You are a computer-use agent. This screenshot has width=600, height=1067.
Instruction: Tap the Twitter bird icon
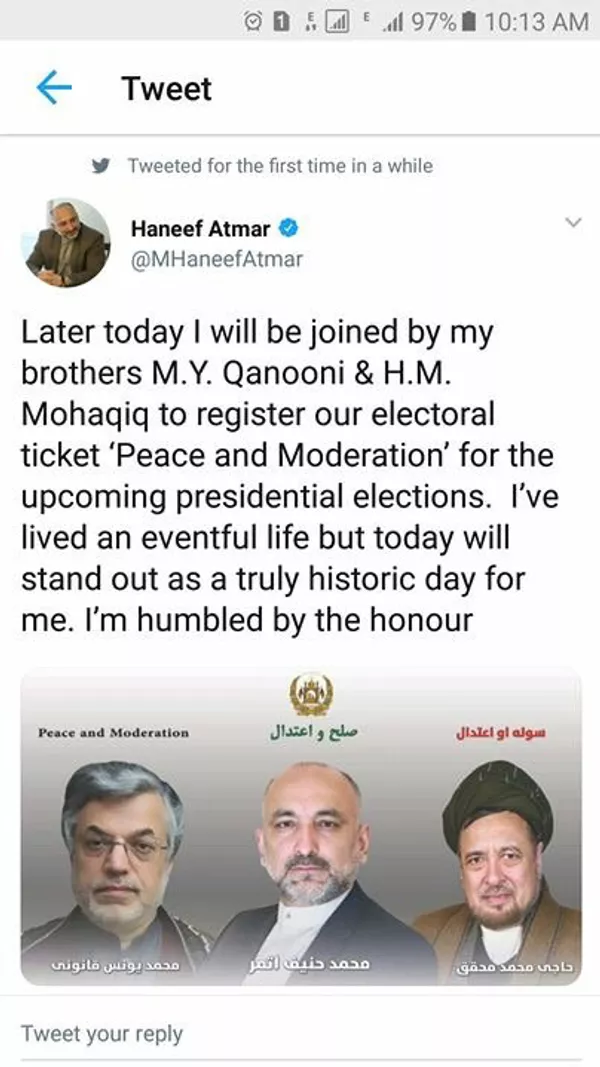100,166
